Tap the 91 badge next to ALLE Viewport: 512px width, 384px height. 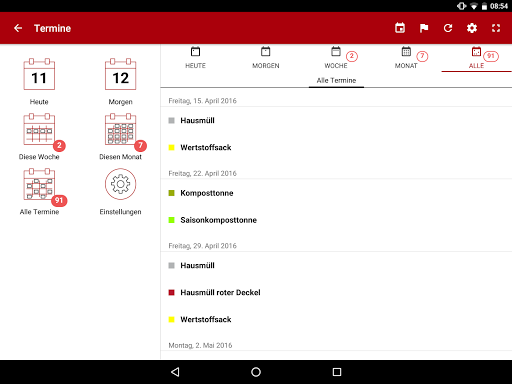tap(491, 56)
